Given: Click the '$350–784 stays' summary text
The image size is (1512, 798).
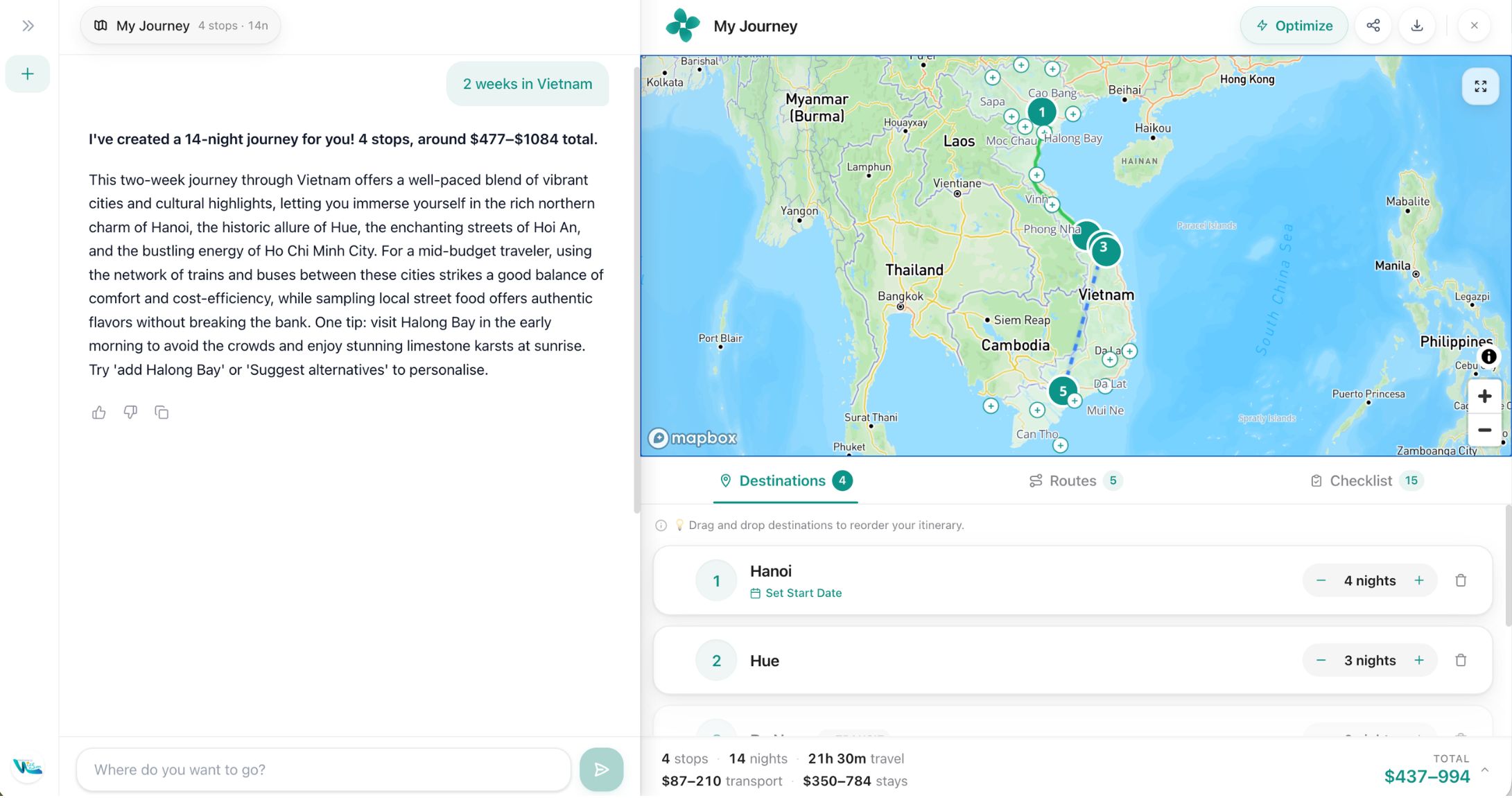Looking at the screenshot, I should 855,781.
